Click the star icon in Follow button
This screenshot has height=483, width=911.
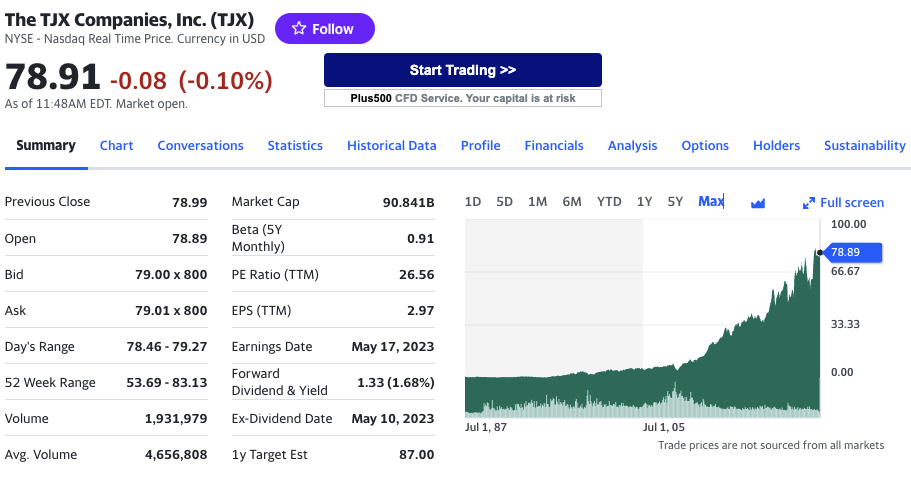(299, 28)
